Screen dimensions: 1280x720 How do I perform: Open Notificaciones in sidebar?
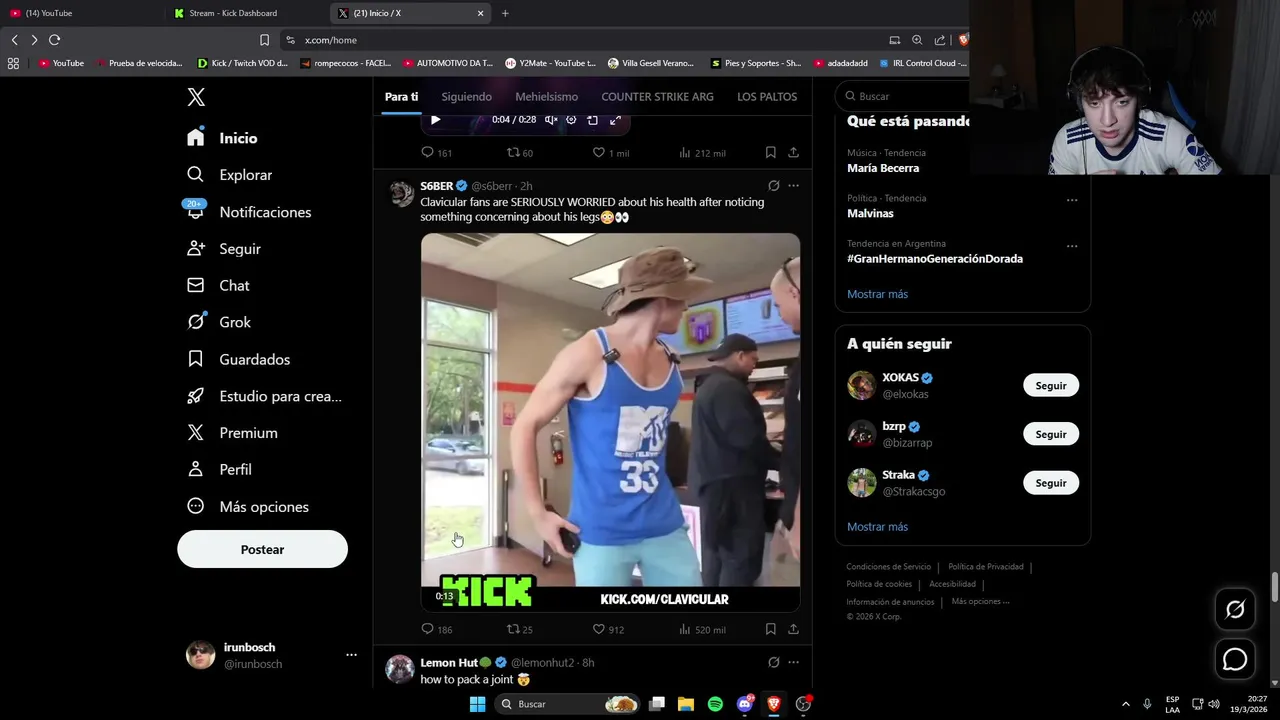coord(249,212)
